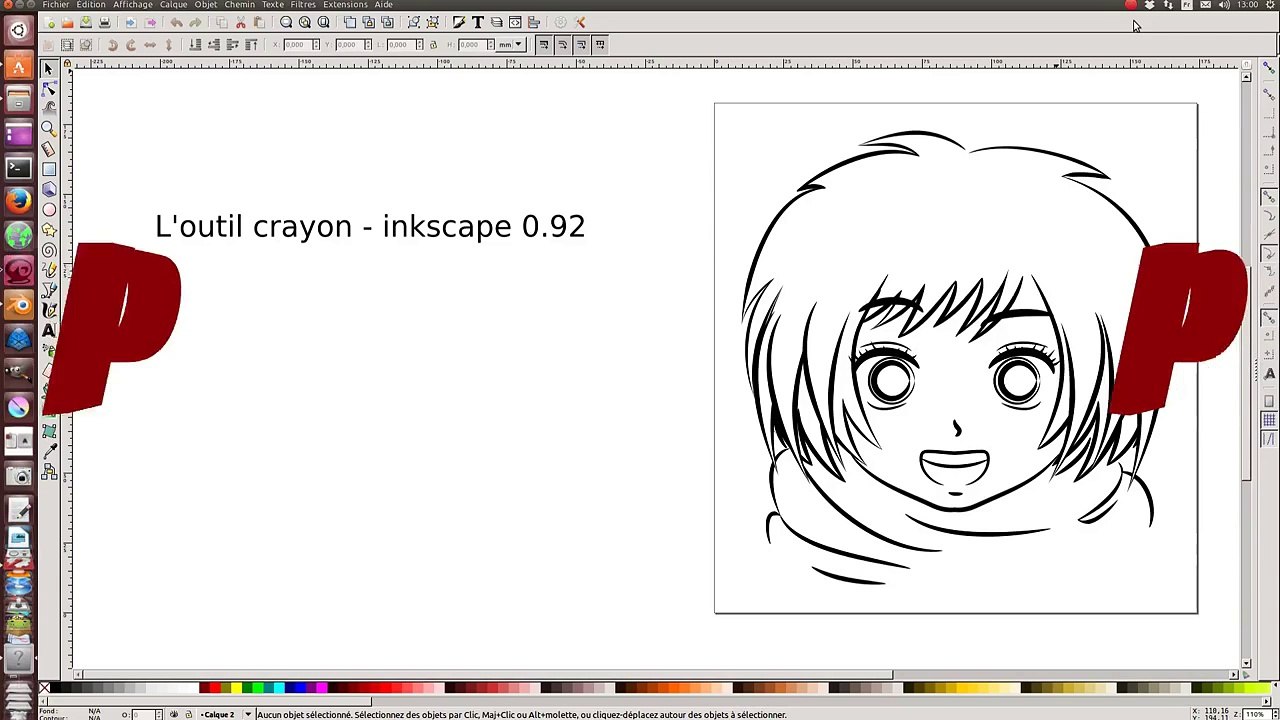Image resolution: width=1280 pixels, height=720 pixels.
Task: Click the New document icon
Action: (49, 22)
